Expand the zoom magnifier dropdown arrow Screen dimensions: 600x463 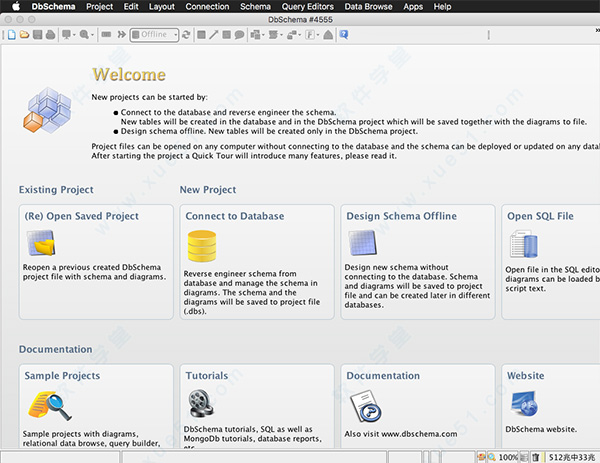[92, 35]
